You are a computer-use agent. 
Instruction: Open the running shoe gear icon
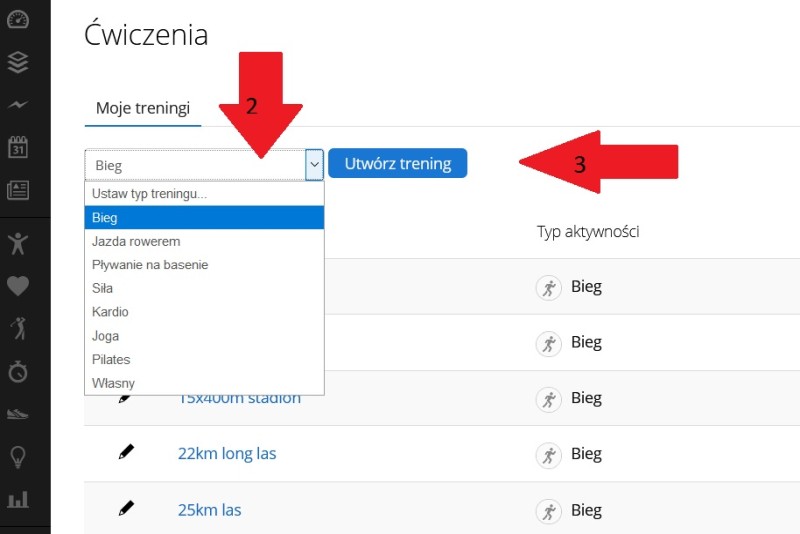[18, 413]
